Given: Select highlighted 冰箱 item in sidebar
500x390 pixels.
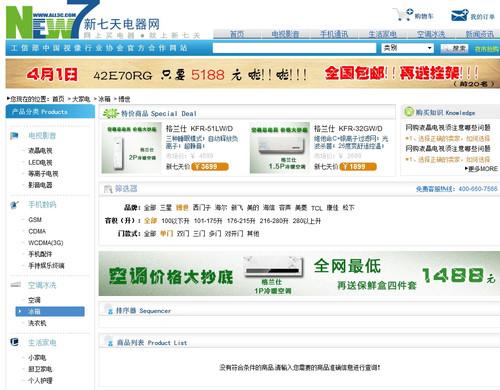Looking at the screenshot, I should 50,311.
